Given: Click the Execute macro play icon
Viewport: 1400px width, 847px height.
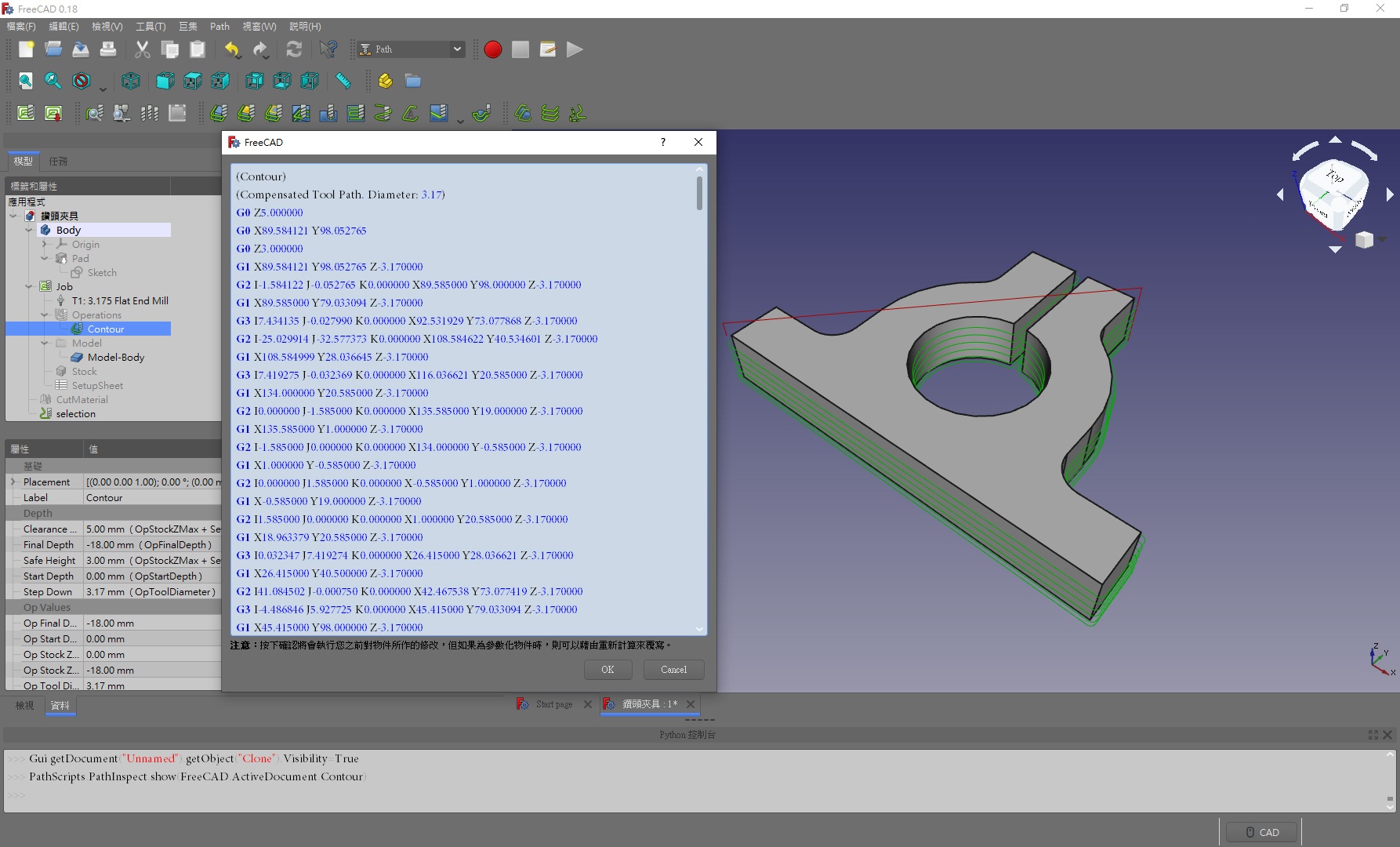Looking at the screenshot, I should 575,49.
